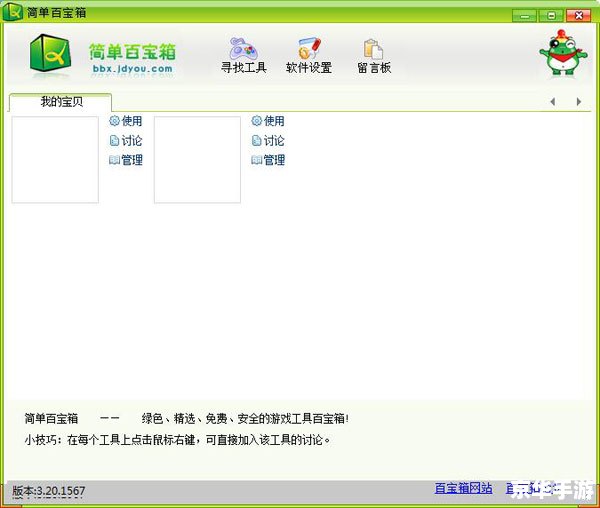Select the first tool thumbnail box
This screenshot has height=508, width=600.
pos(55,160)
